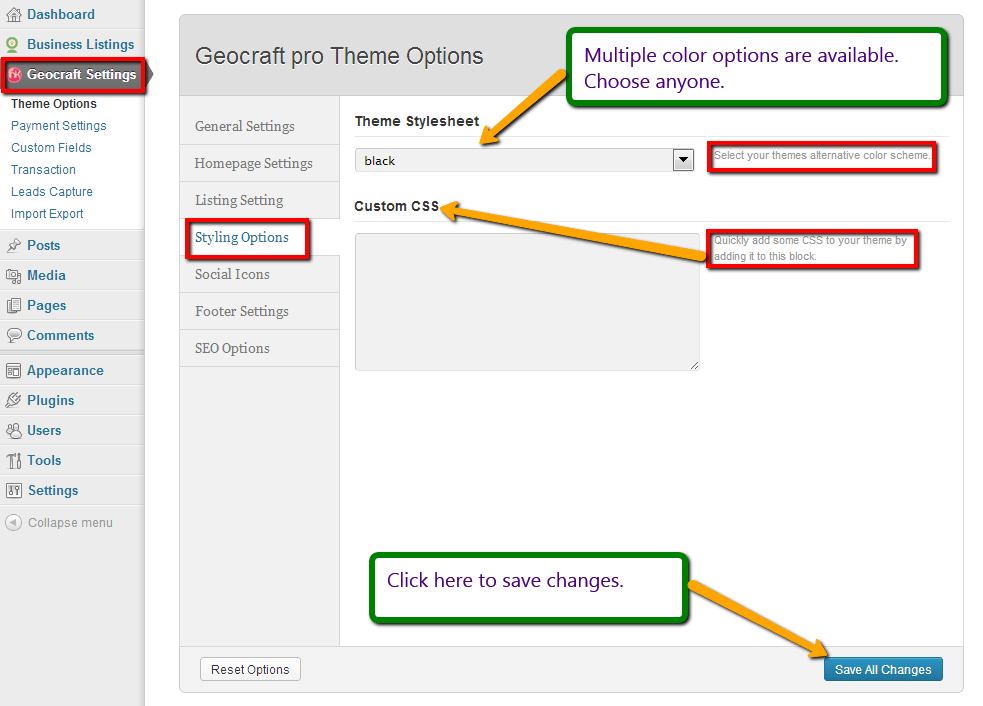
Task: Open Footer Settings tab
Action: 260,312
